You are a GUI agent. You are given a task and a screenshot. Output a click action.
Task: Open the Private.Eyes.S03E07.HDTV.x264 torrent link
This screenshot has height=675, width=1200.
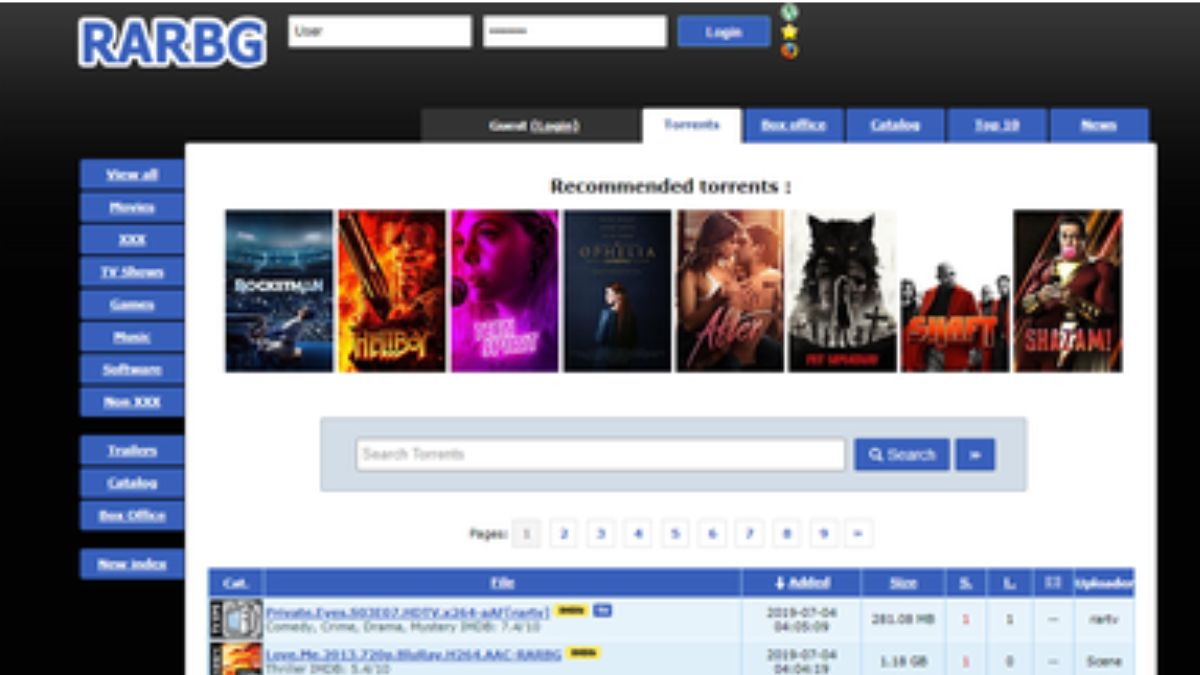[x=408, y=611]
